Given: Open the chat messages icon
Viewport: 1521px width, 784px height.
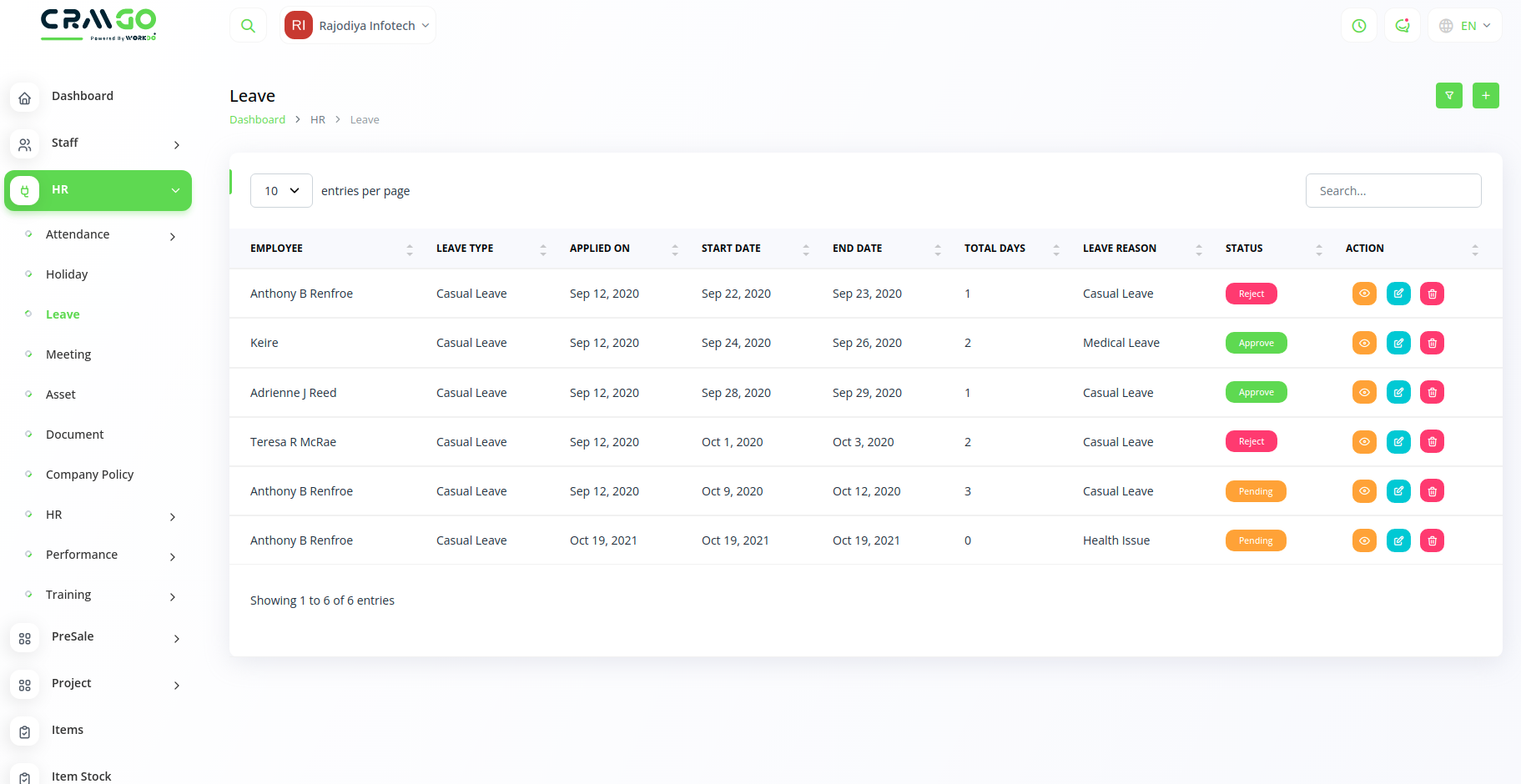Looking at the screenshot, I should 1403,26.
